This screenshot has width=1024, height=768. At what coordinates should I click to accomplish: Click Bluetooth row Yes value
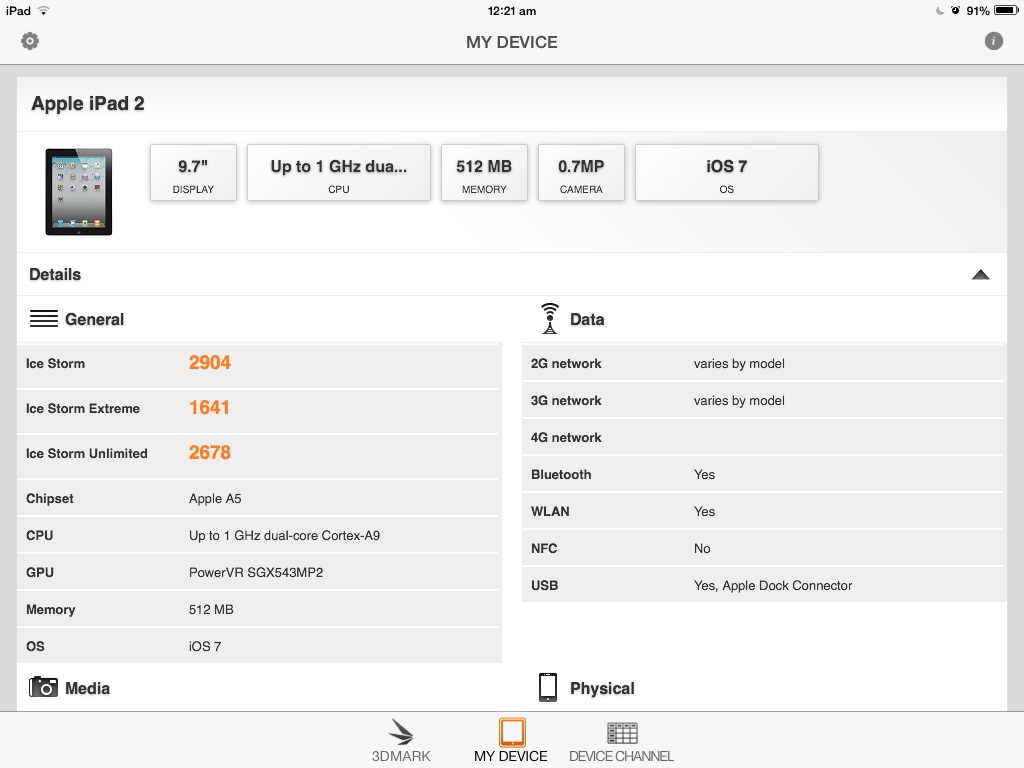coord(704,475)
